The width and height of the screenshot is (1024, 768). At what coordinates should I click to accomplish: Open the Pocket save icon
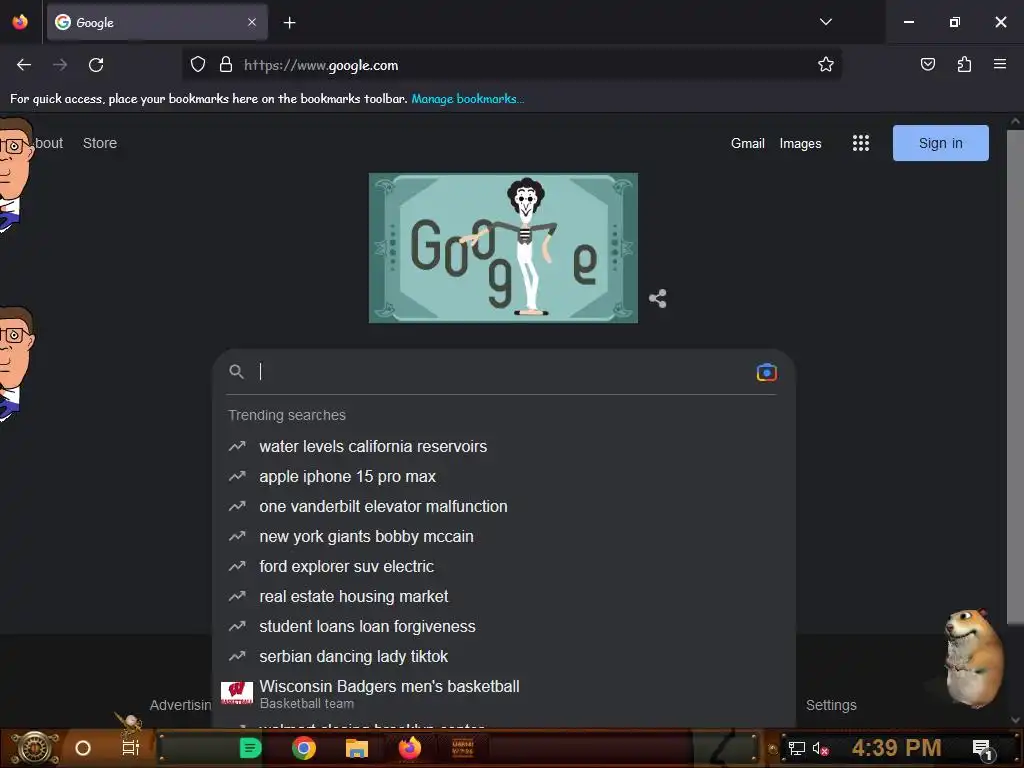[x=927, y=65]
